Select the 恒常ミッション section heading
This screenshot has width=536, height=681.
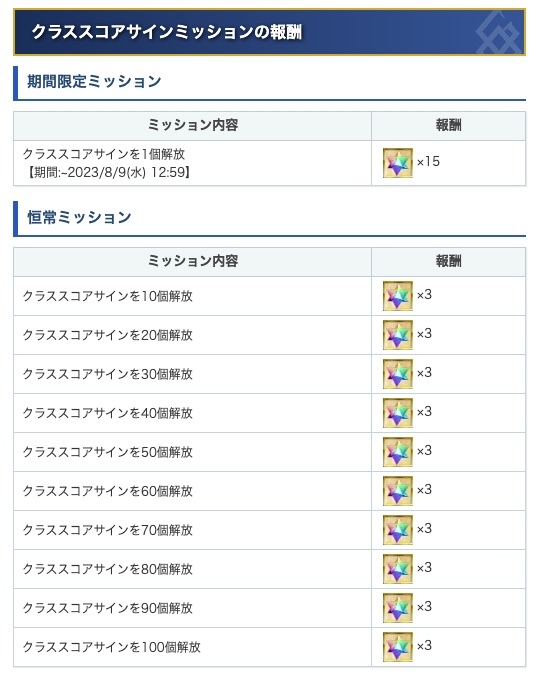(79, 217)
